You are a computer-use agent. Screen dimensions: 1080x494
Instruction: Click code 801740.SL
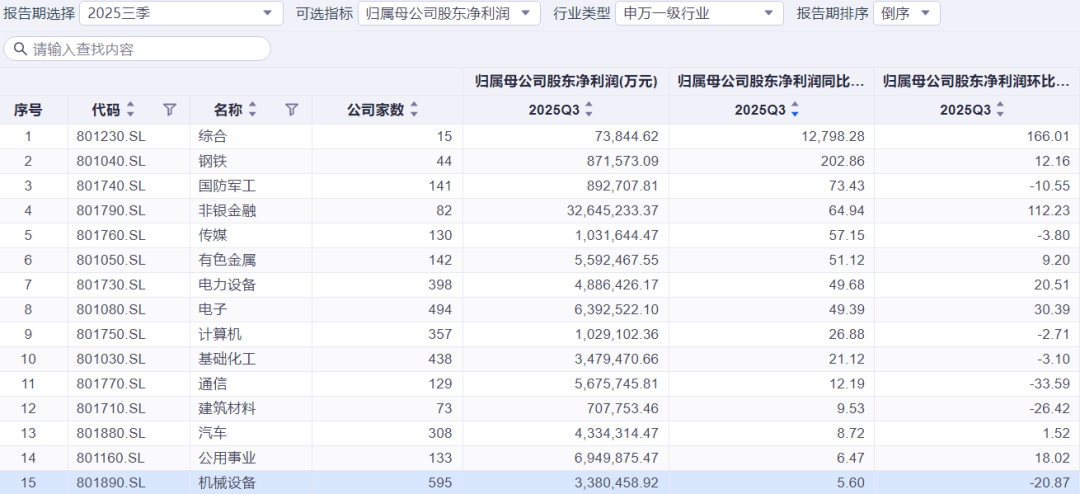click(x=111, y=186)
